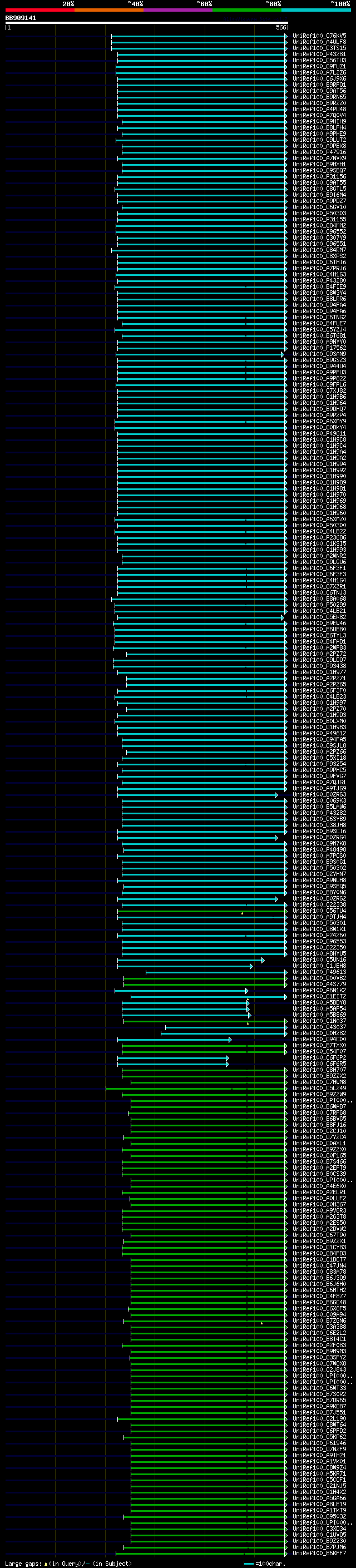The width and height of the screenshot is (356, 1568).
Task: Click the orange ~40% identity legend segment
Action: [x=109, y=10]
